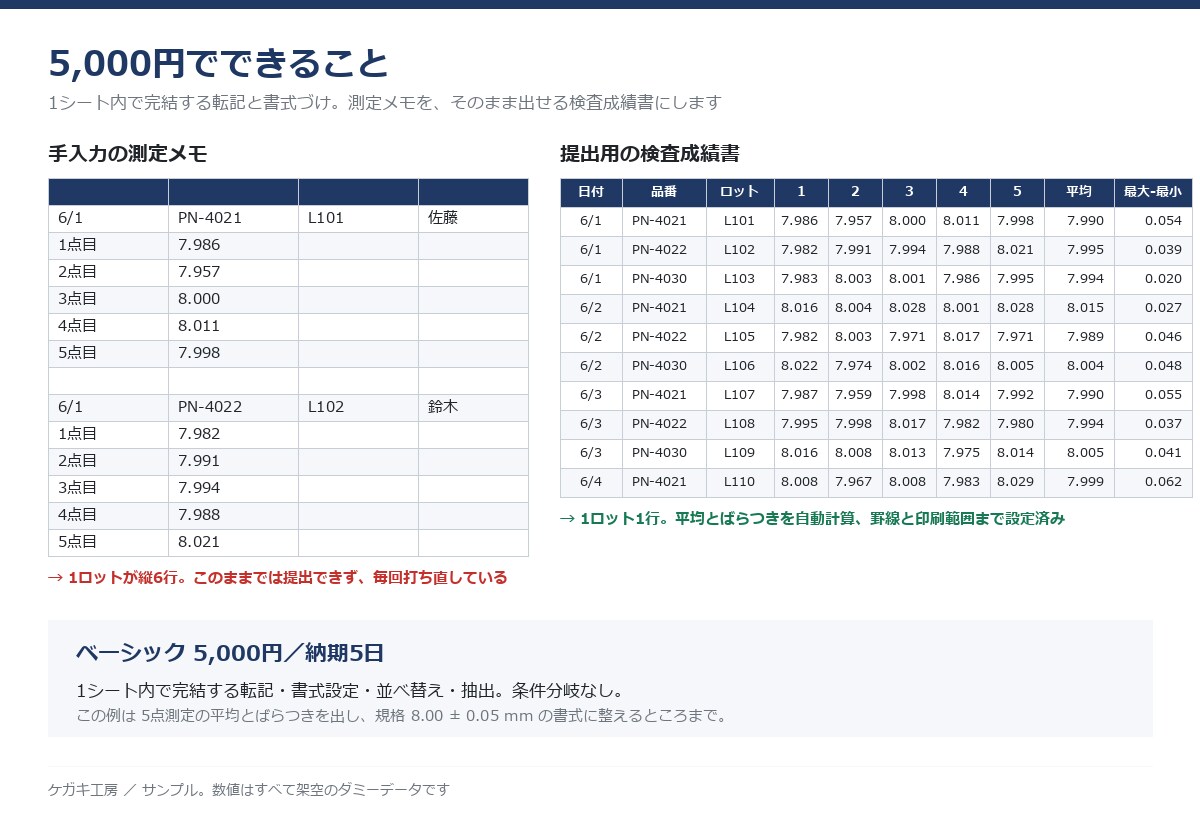Click the "ロット" column header

pos(740,192)
